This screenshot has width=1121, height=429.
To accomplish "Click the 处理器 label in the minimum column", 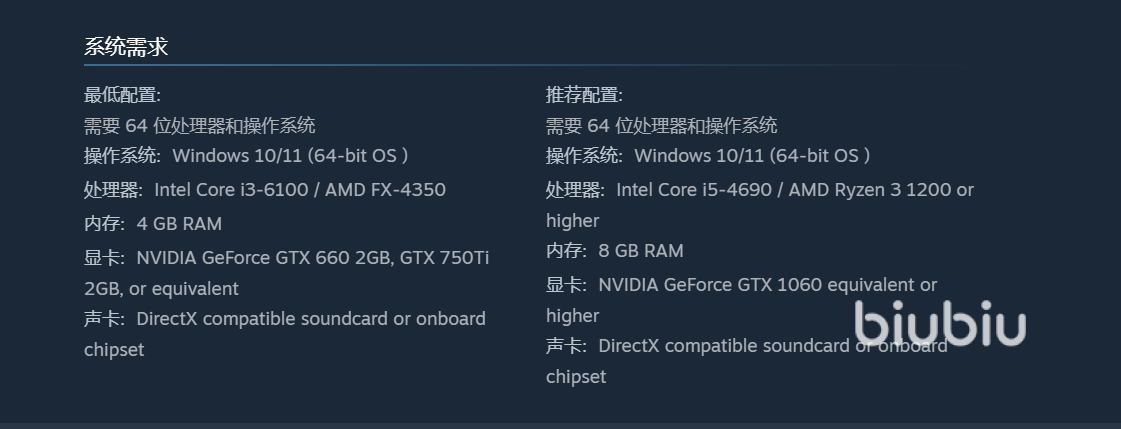I will (x=113, y=190).
